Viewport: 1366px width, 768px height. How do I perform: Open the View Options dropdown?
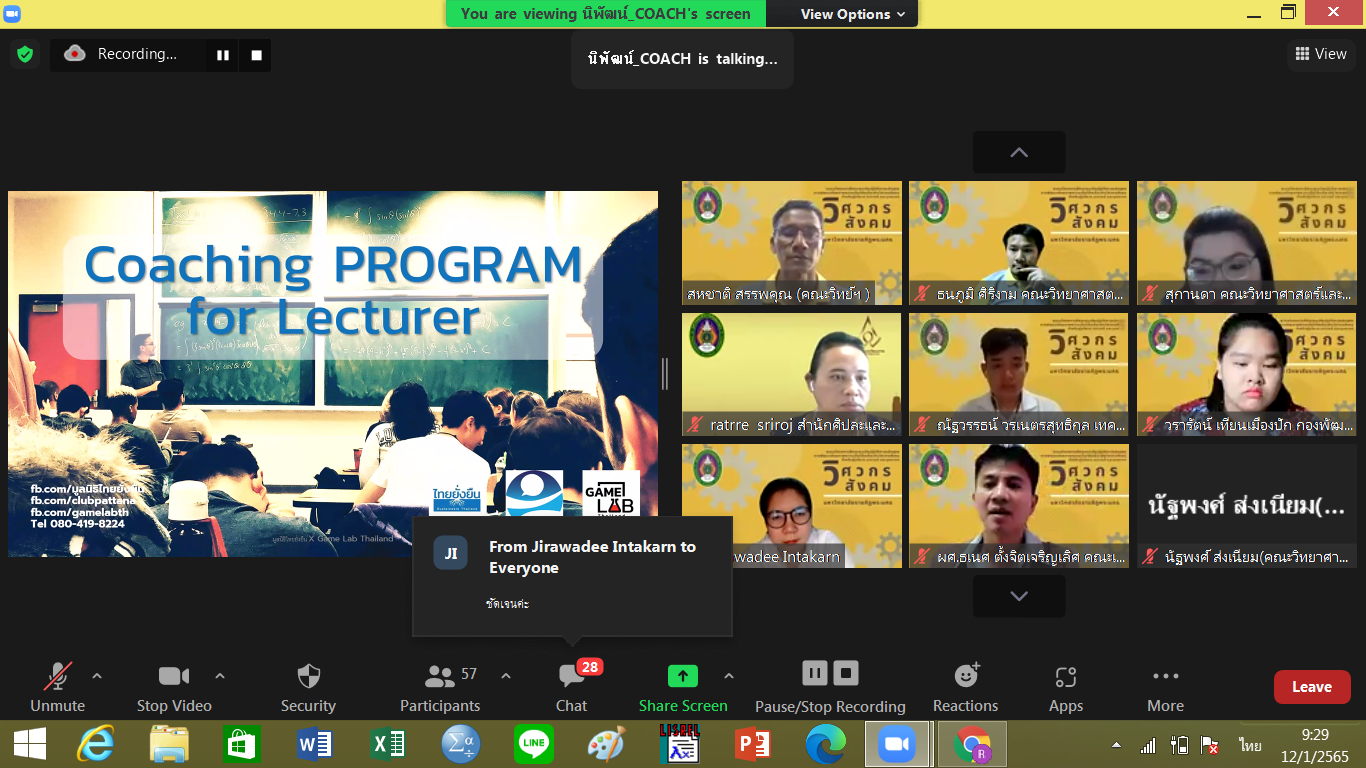[852, 14]
